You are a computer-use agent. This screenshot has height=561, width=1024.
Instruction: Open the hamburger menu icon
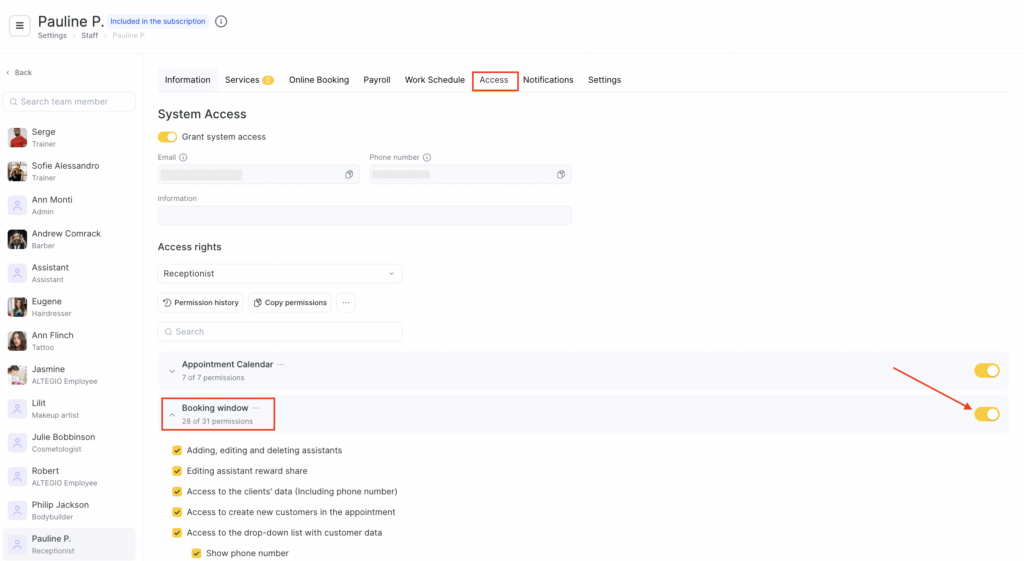coord(19,26)
